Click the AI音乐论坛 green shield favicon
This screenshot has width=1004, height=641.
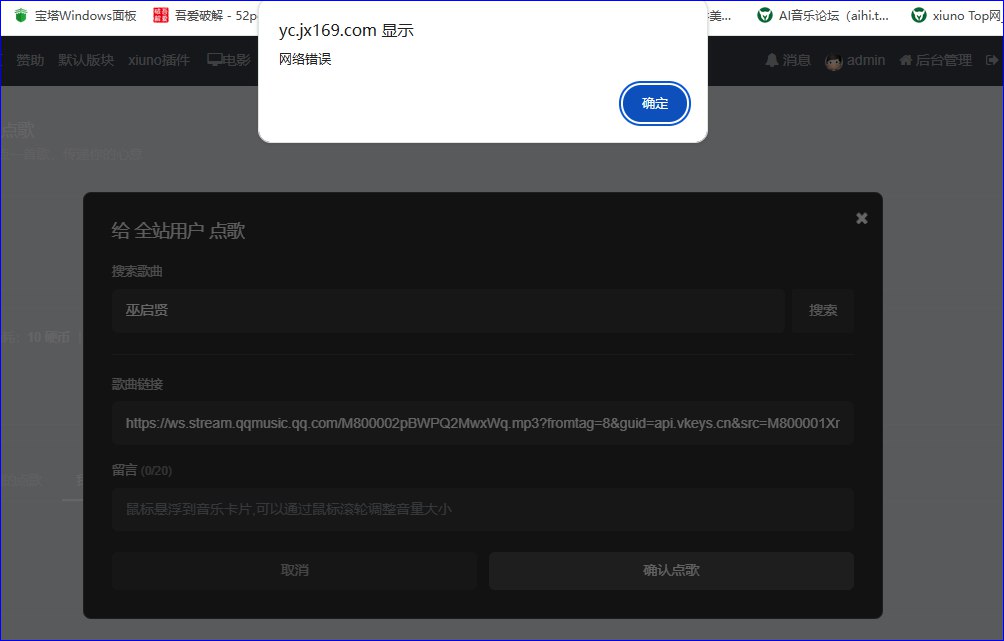pyautogui.click(x=766, y=15)
